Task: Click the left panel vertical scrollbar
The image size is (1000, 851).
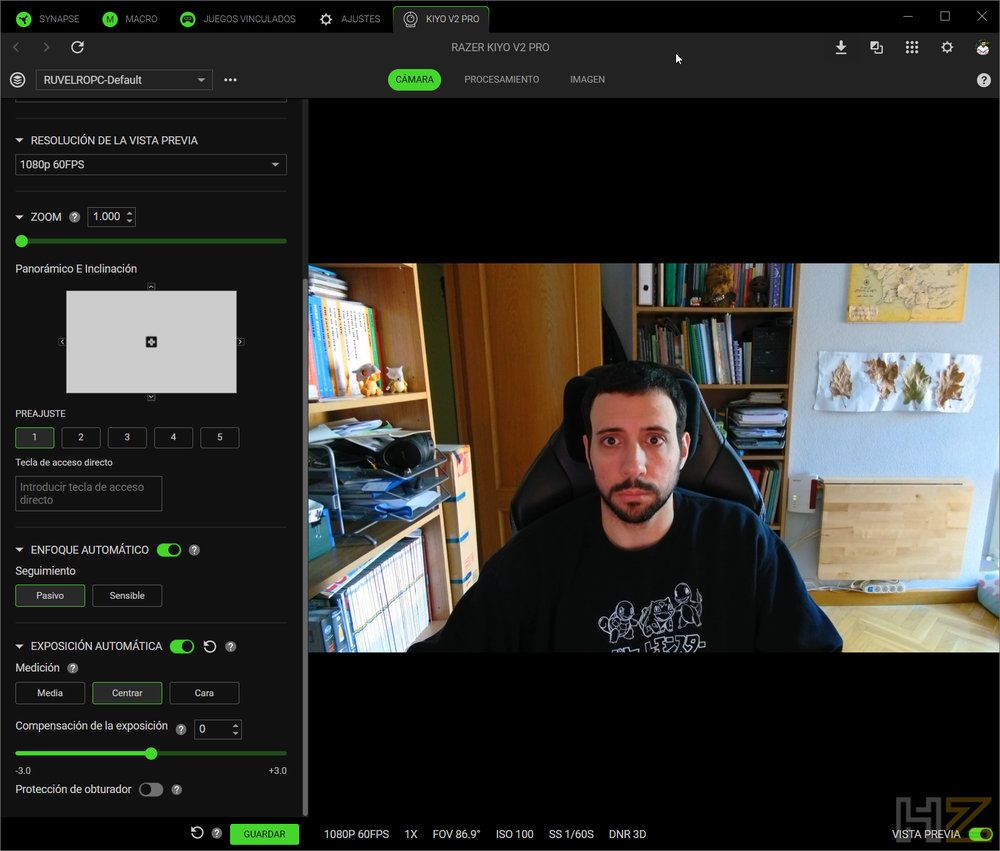Action: [305, 545]
